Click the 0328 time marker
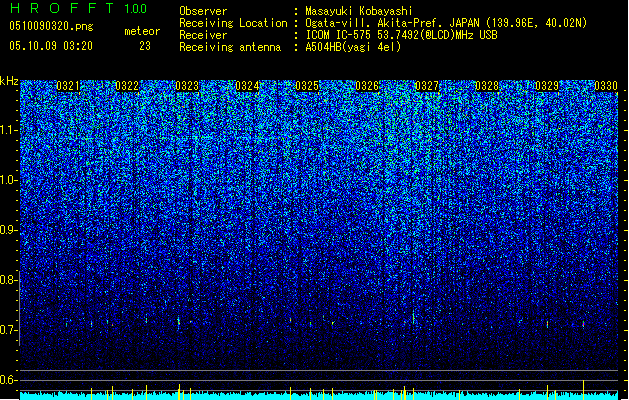629x400 pixels. coord(487,86)
